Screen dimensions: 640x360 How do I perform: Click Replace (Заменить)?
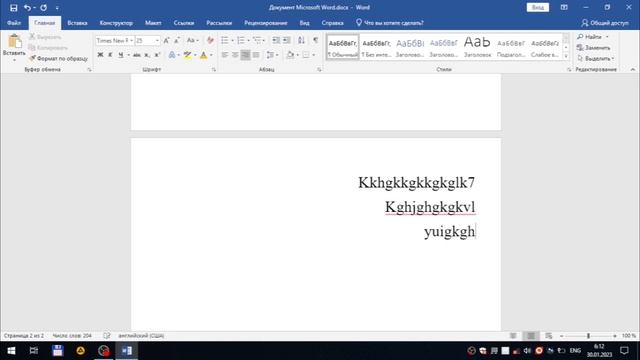[593, 48]
